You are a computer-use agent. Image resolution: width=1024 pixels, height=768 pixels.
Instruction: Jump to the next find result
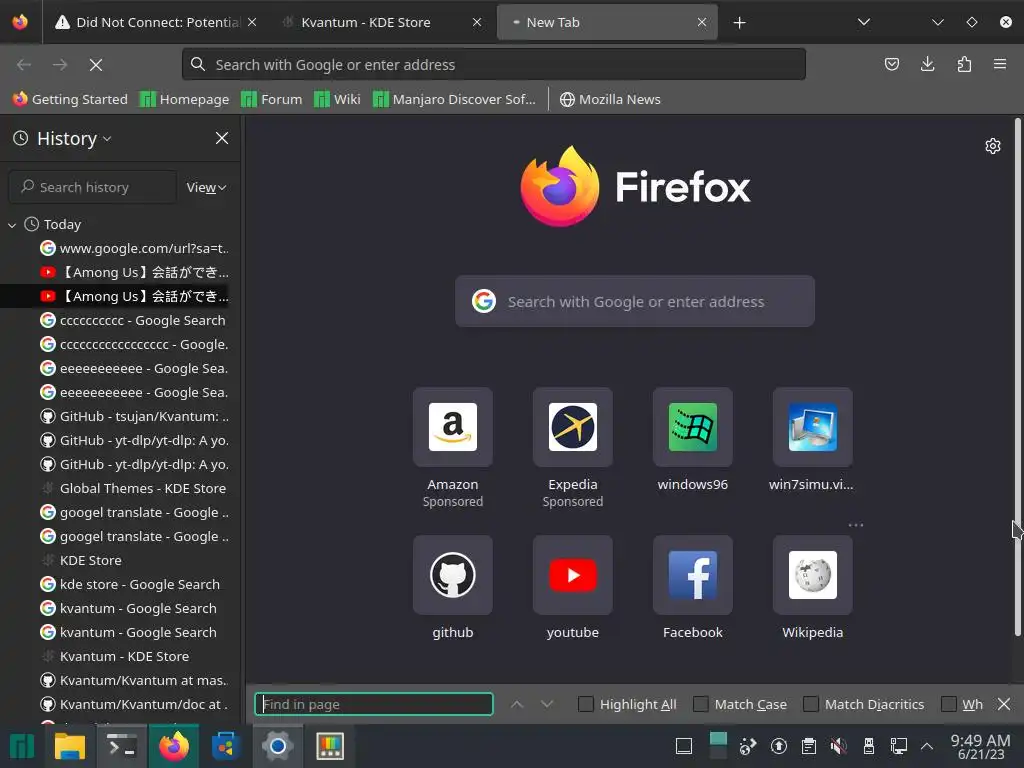pos(547,704)
